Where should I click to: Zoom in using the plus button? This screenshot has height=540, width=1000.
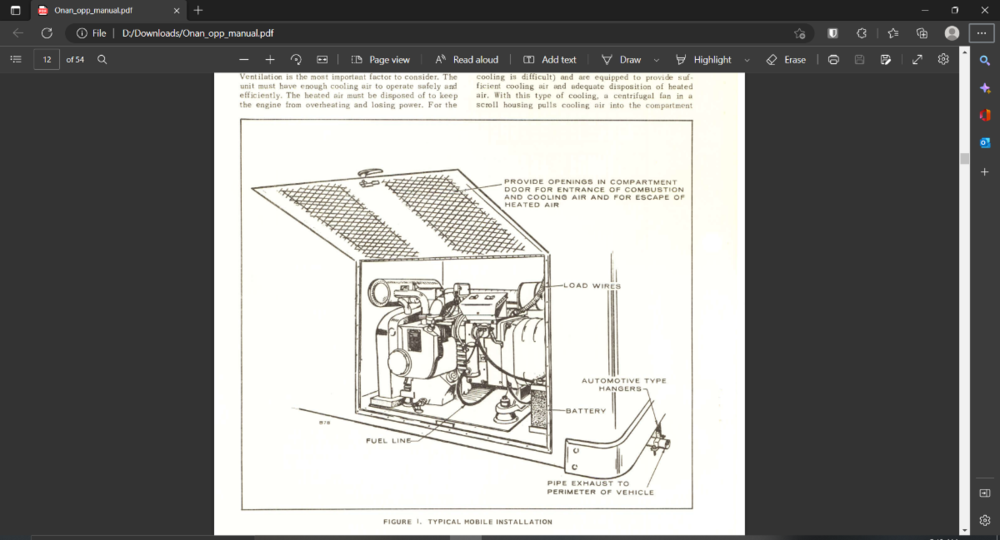270,60
